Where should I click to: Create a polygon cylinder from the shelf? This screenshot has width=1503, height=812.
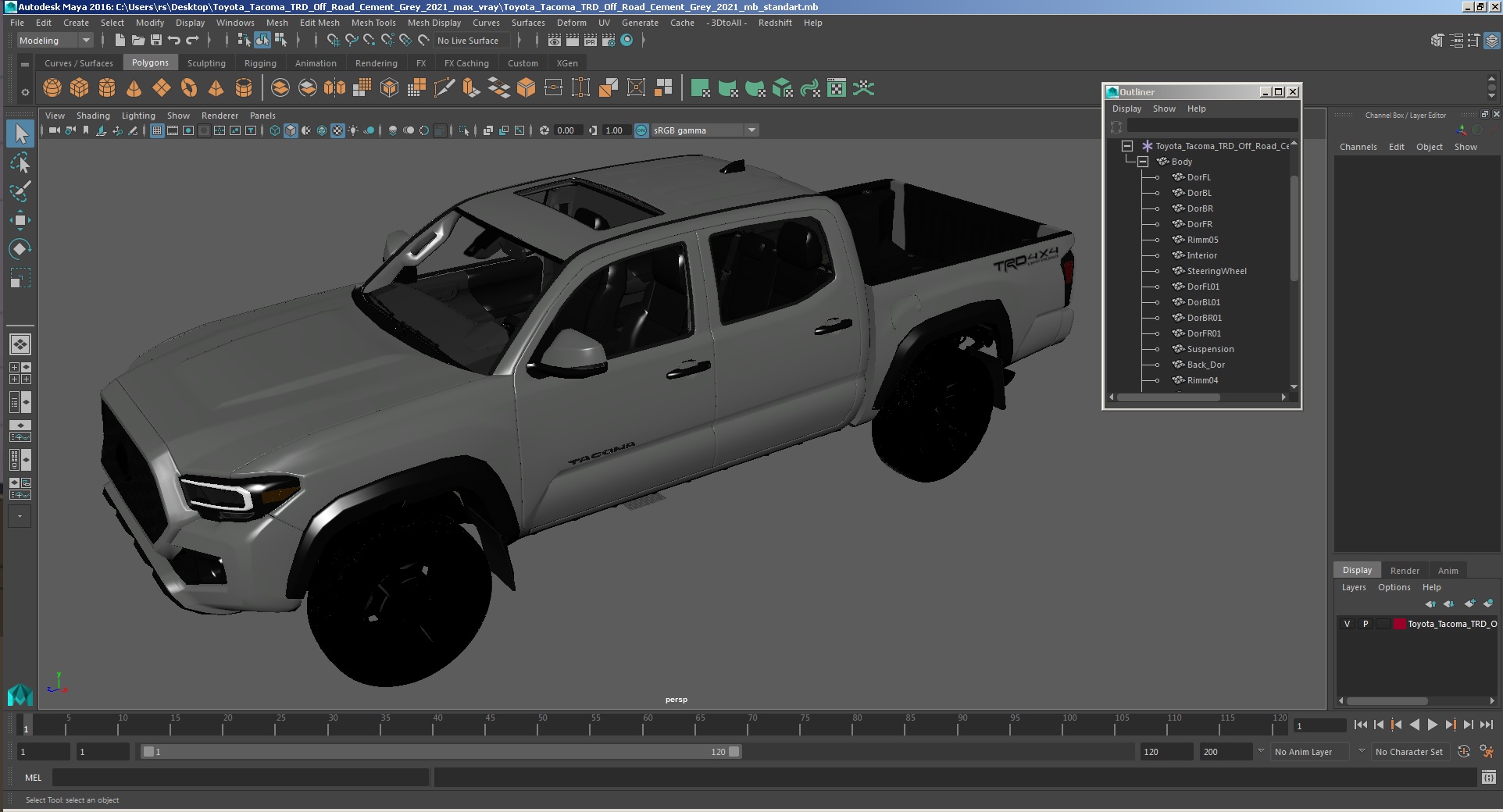pos(107,88)
